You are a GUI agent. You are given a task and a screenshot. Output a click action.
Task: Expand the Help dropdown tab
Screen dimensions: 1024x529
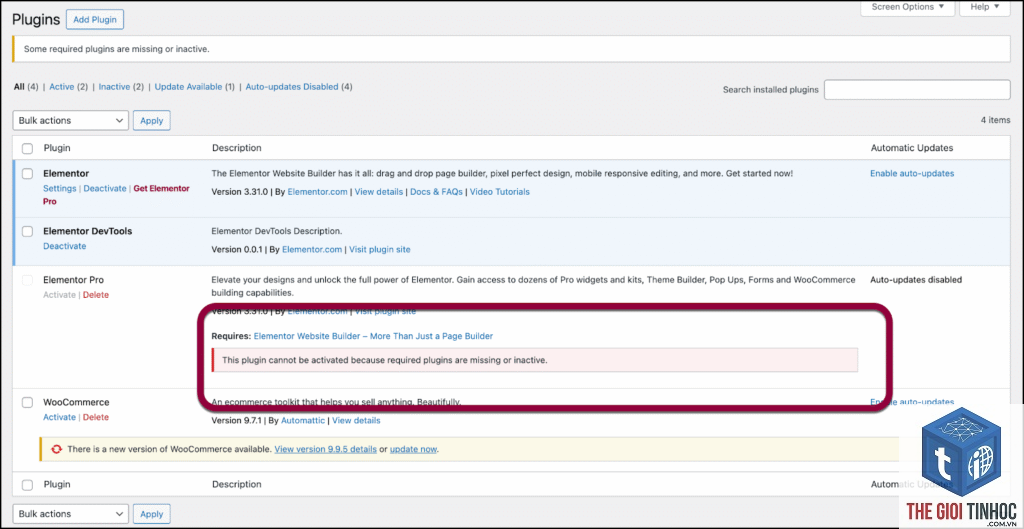click(x=985, y=7)
